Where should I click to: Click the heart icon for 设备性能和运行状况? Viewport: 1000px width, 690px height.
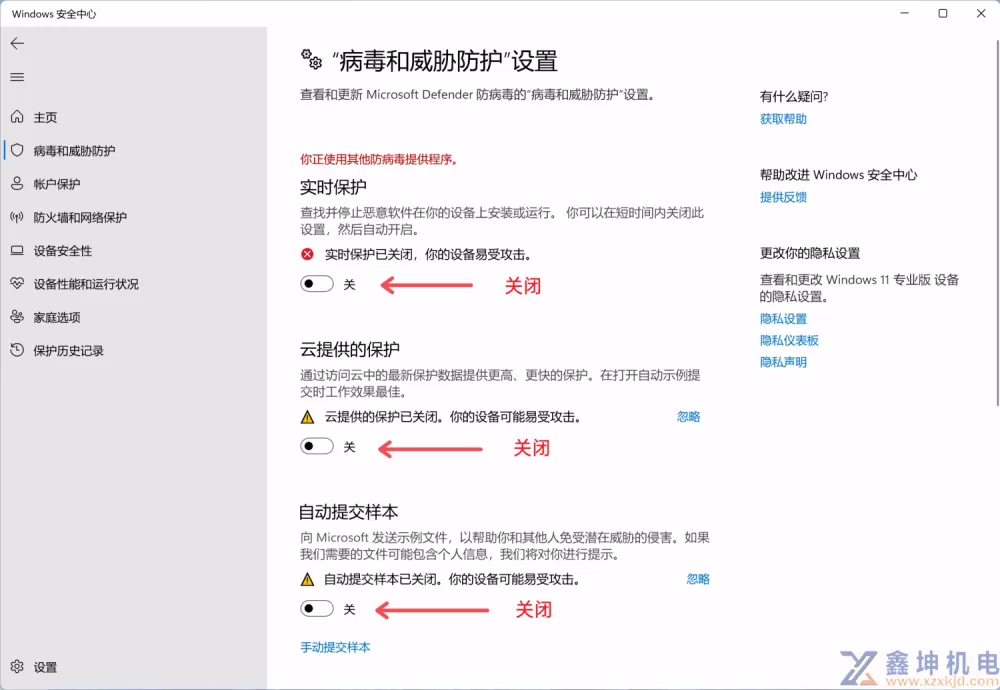[x=17, y=283]
